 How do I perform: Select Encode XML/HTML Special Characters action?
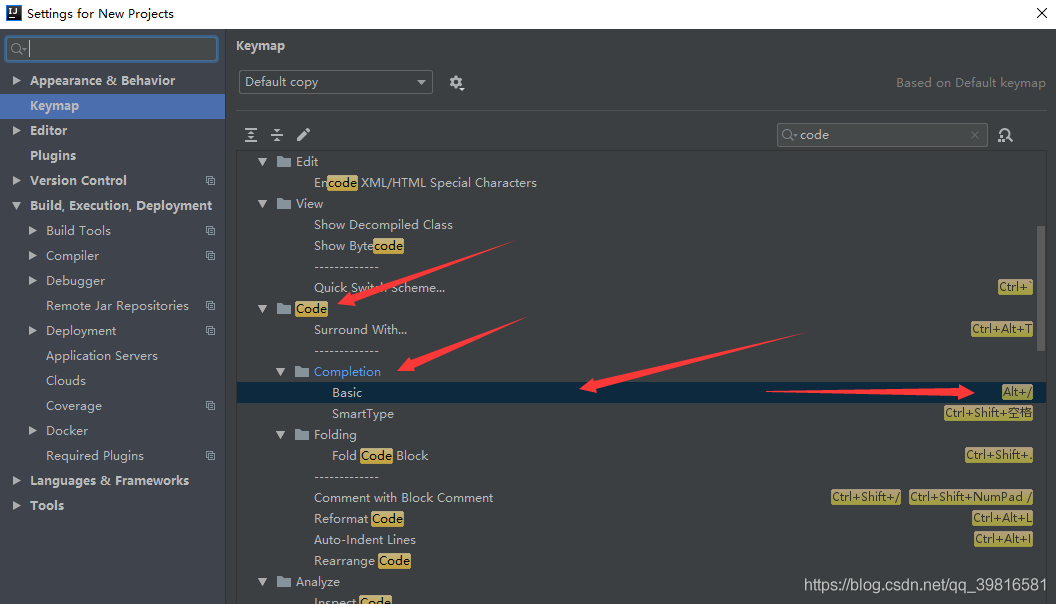click(x=425, y=182)
